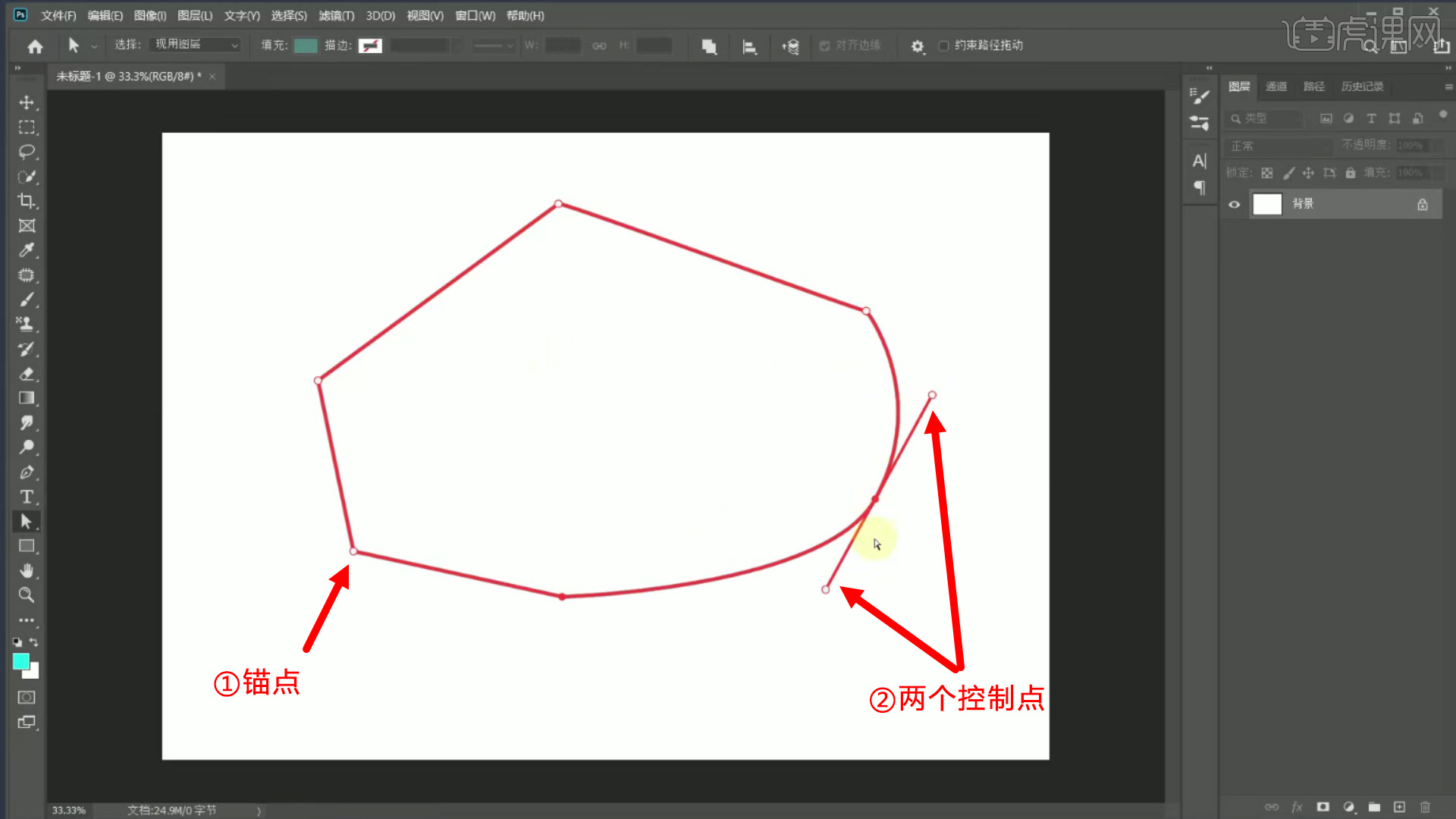Select the Quick Selection tool
The height and width of the screenshot is (819, 1456).
tap(27, 177)
